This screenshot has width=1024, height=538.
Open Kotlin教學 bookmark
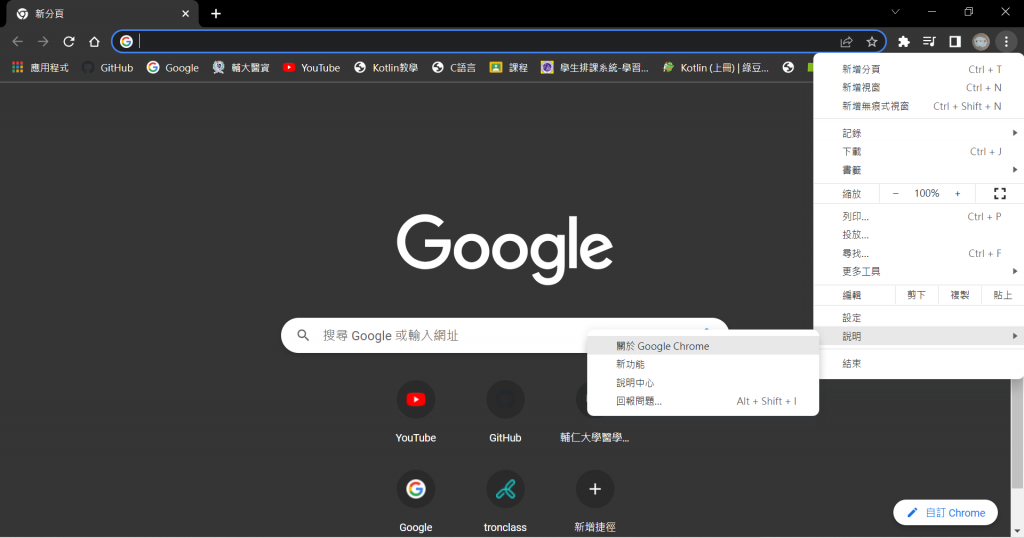(386, 67)
